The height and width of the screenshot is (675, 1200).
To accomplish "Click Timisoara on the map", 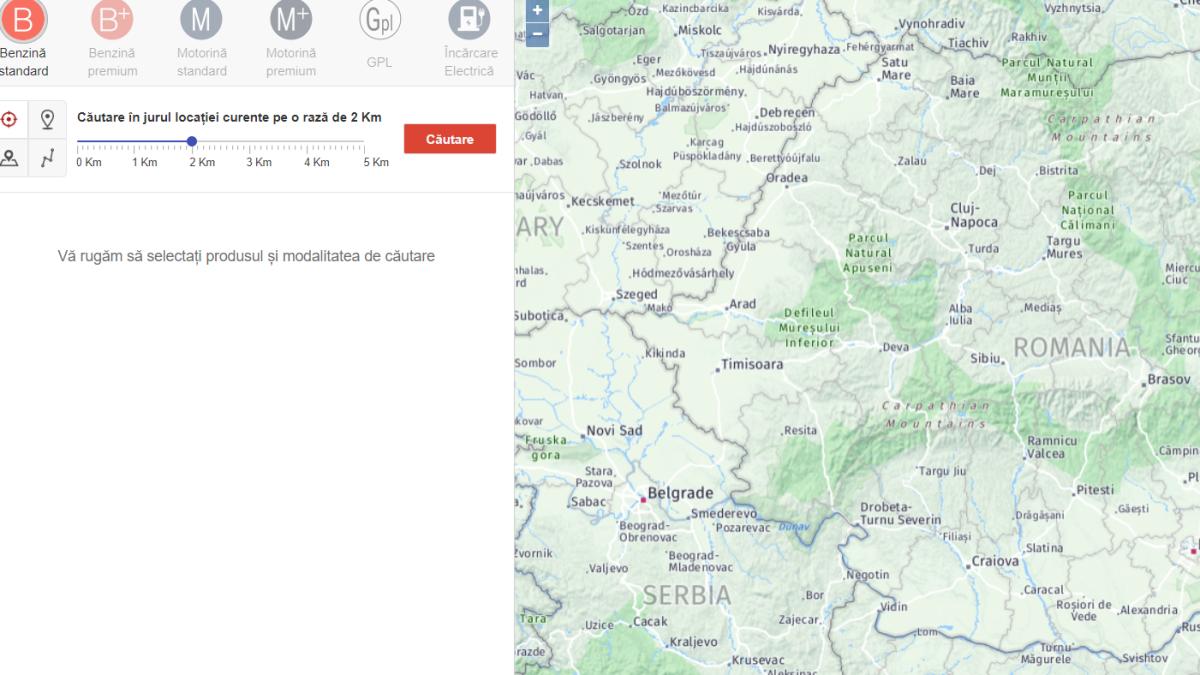I will click(753, 364).
